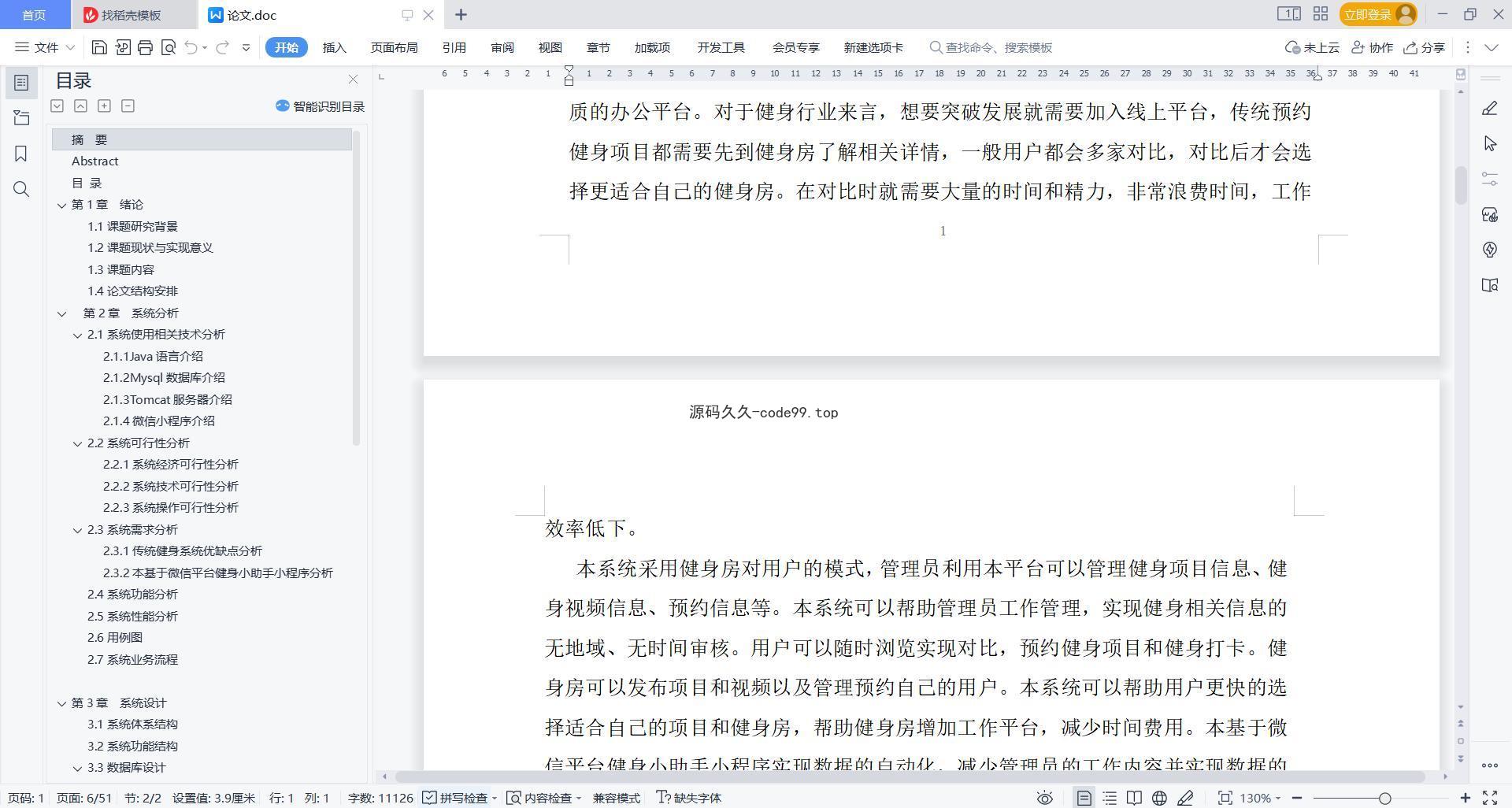The width and height of the screenshot is (1512, 808).
Task: Click the zoom slider handle
Action: pyautogui.click(x=1384, y=798)
